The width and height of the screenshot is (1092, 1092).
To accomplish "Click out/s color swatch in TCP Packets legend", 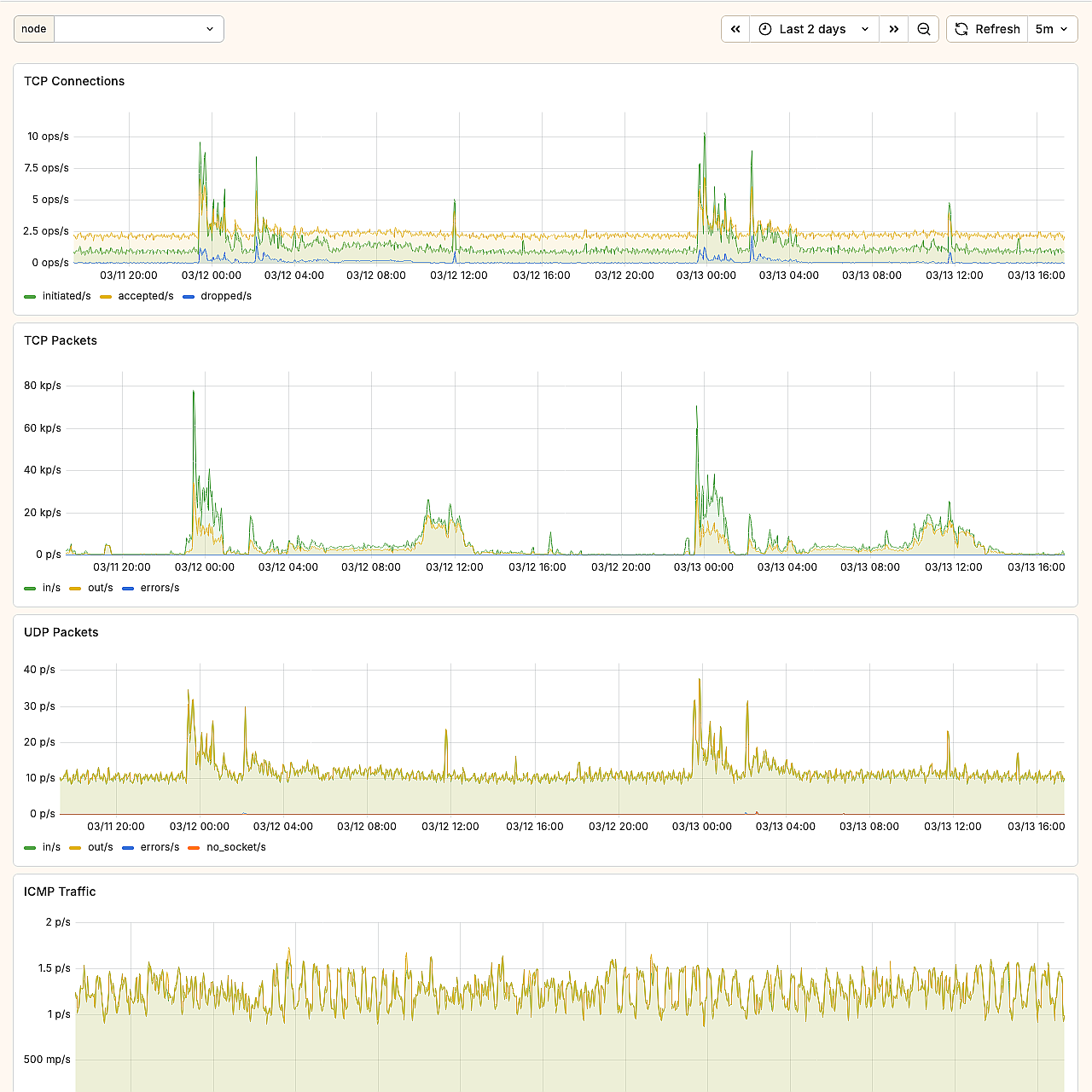I will coord(75,588).
